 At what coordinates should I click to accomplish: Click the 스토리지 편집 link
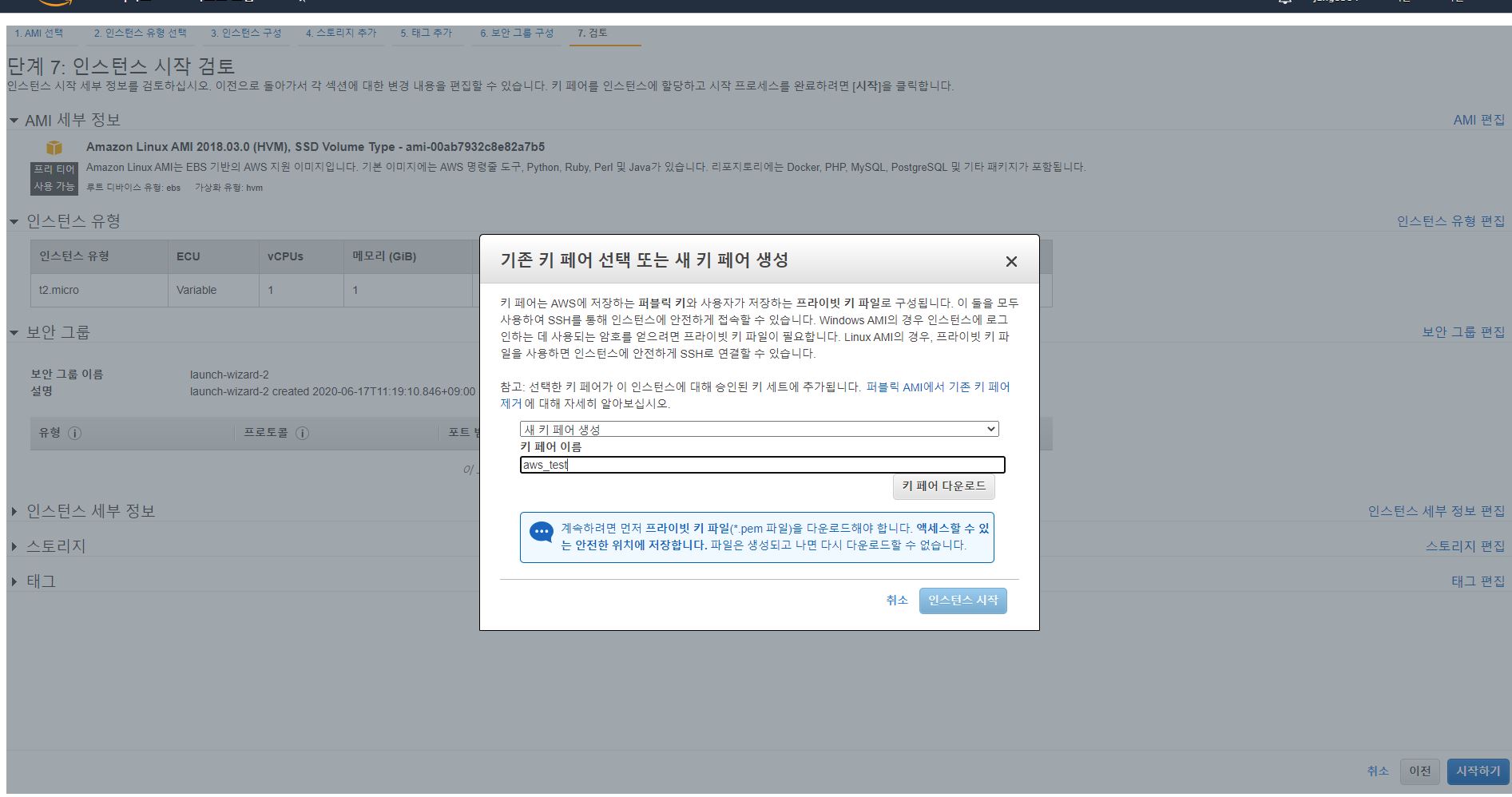point(1465,546)
